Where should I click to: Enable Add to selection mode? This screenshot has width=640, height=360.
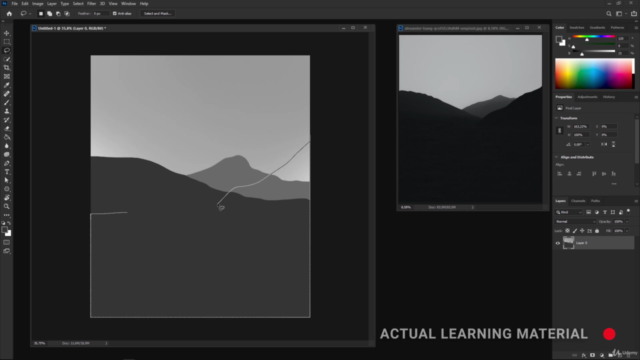coord(49,13)
